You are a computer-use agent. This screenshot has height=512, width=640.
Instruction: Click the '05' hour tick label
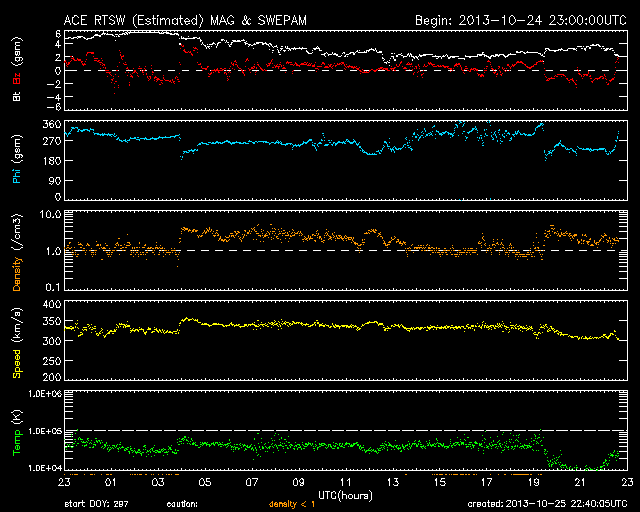click(205, 482)
